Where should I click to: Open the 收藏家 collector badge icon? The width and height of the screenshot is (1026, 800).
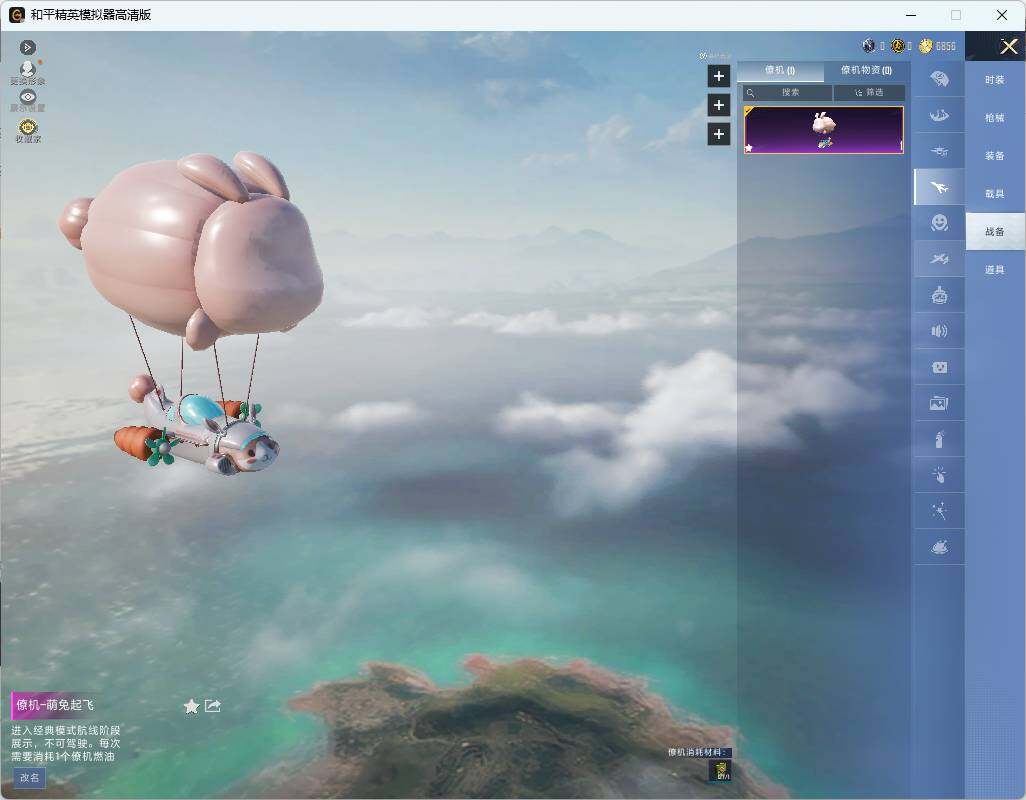click(x=27, y=130)
